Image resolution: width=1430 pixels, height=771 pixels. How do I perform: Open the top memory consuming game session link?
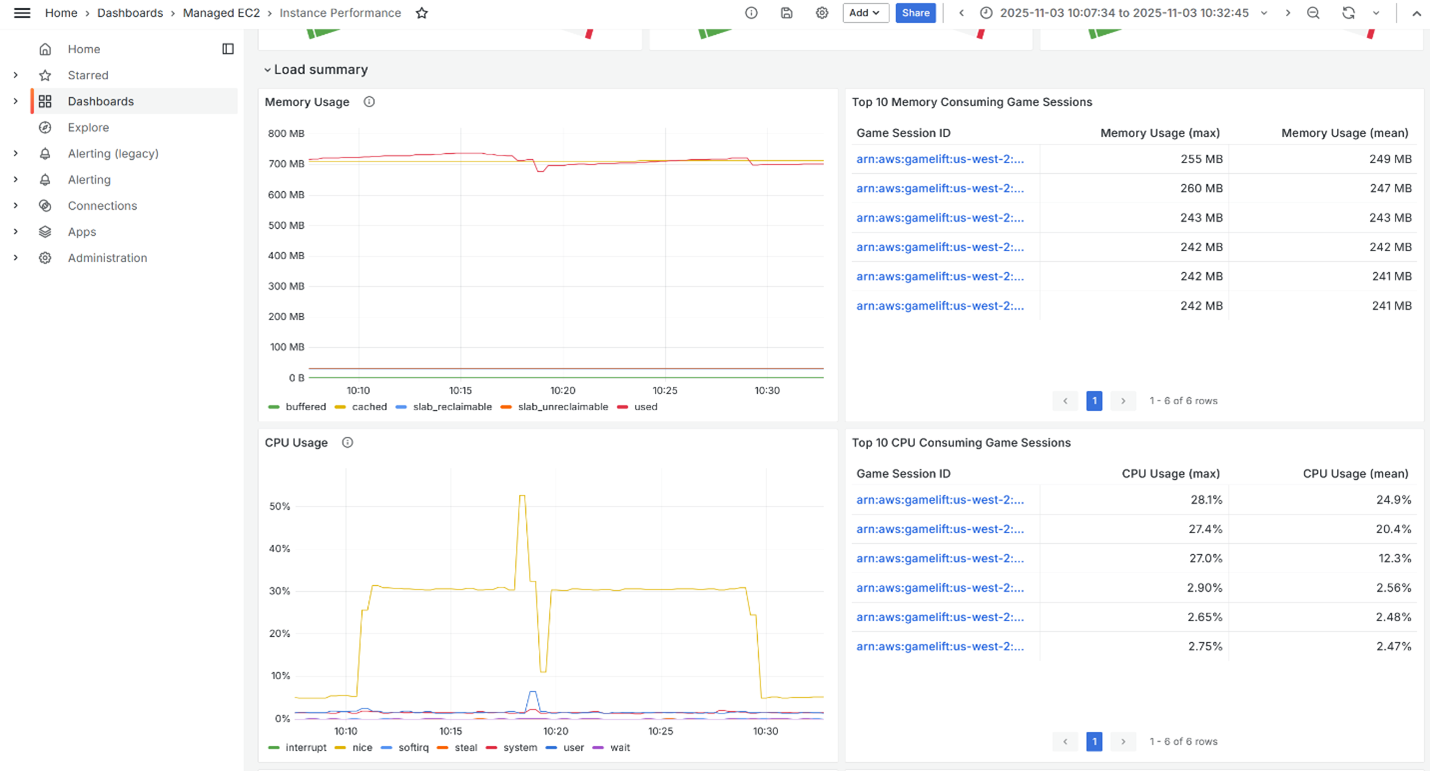pyautogui.click(x=940, y=158)
